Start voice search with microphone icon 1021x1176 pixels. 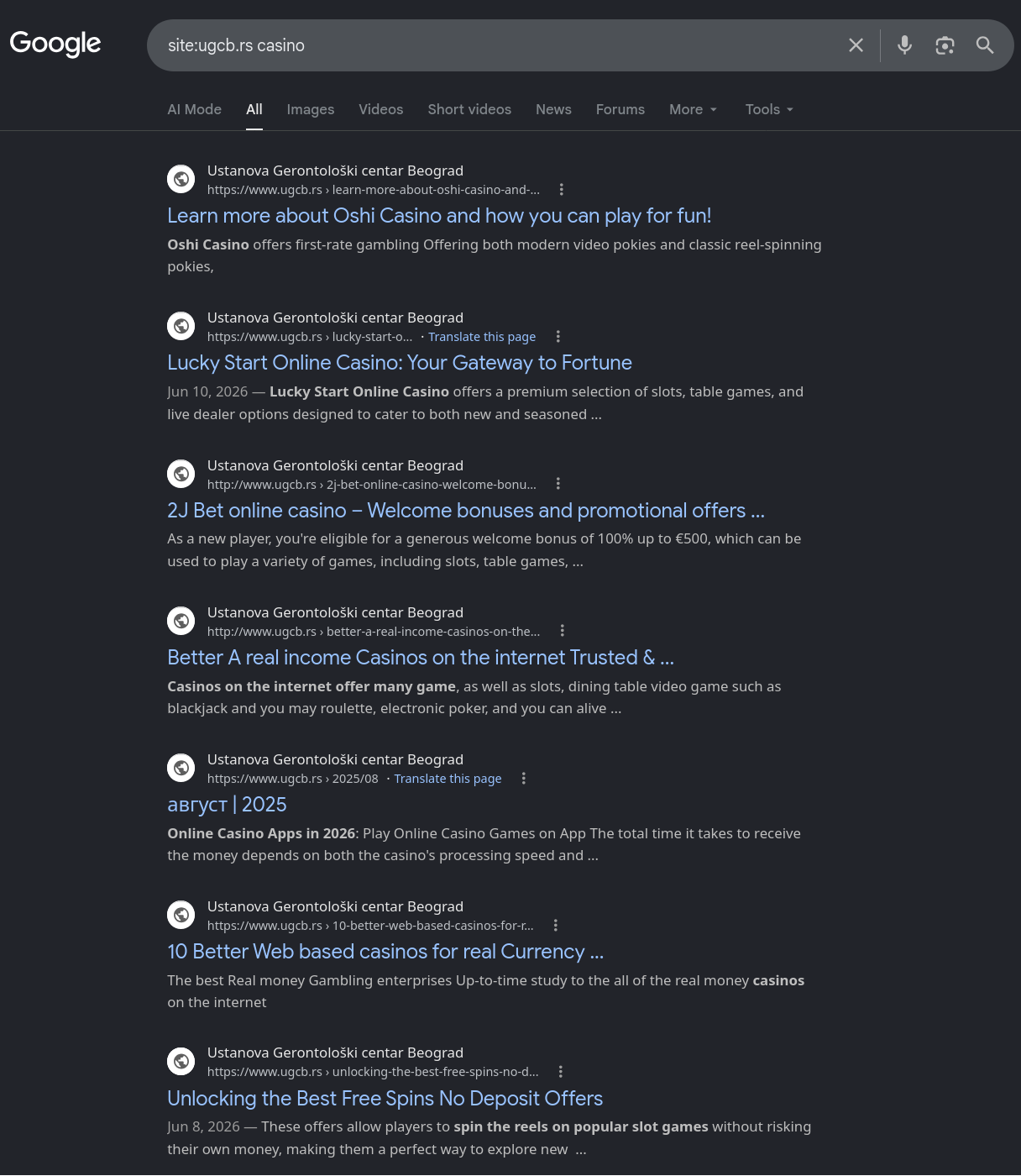tap(904, 45)
